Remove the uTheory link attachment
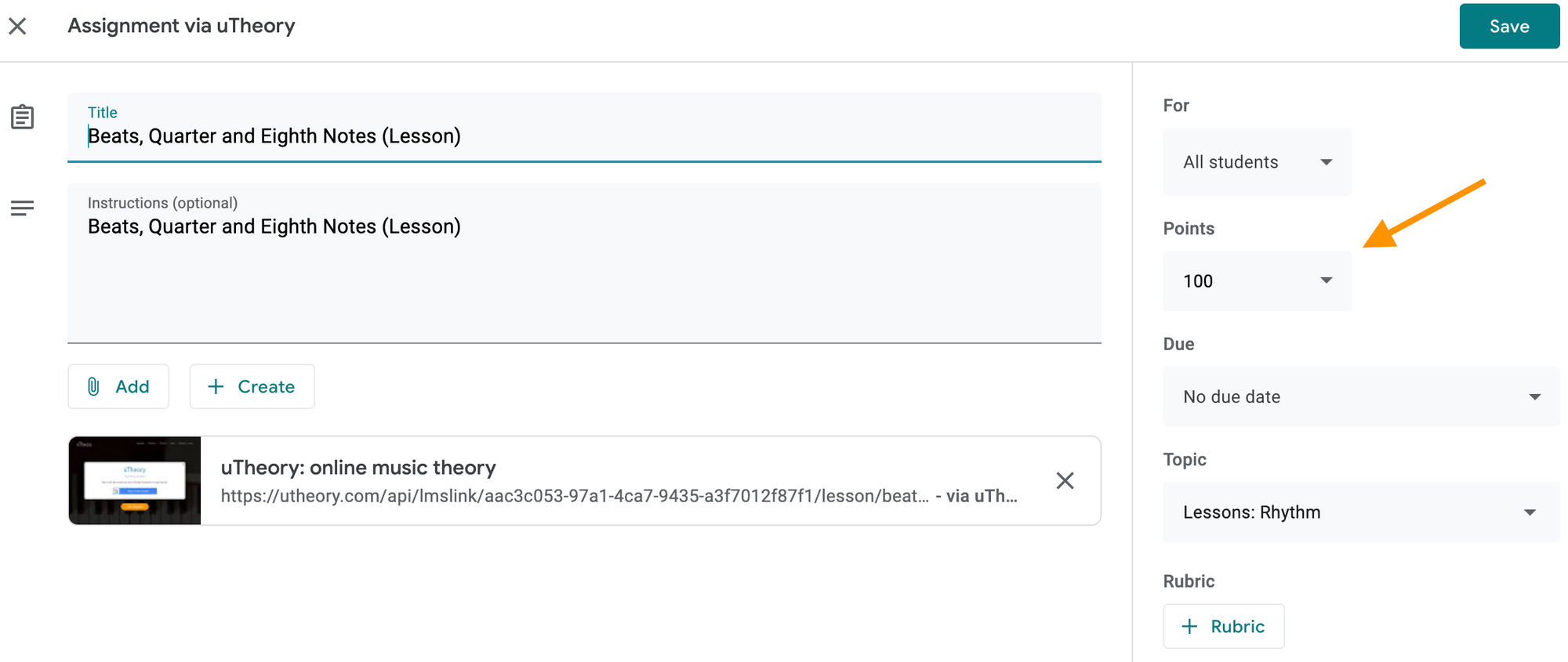1568x662 pixels. 1065,480
